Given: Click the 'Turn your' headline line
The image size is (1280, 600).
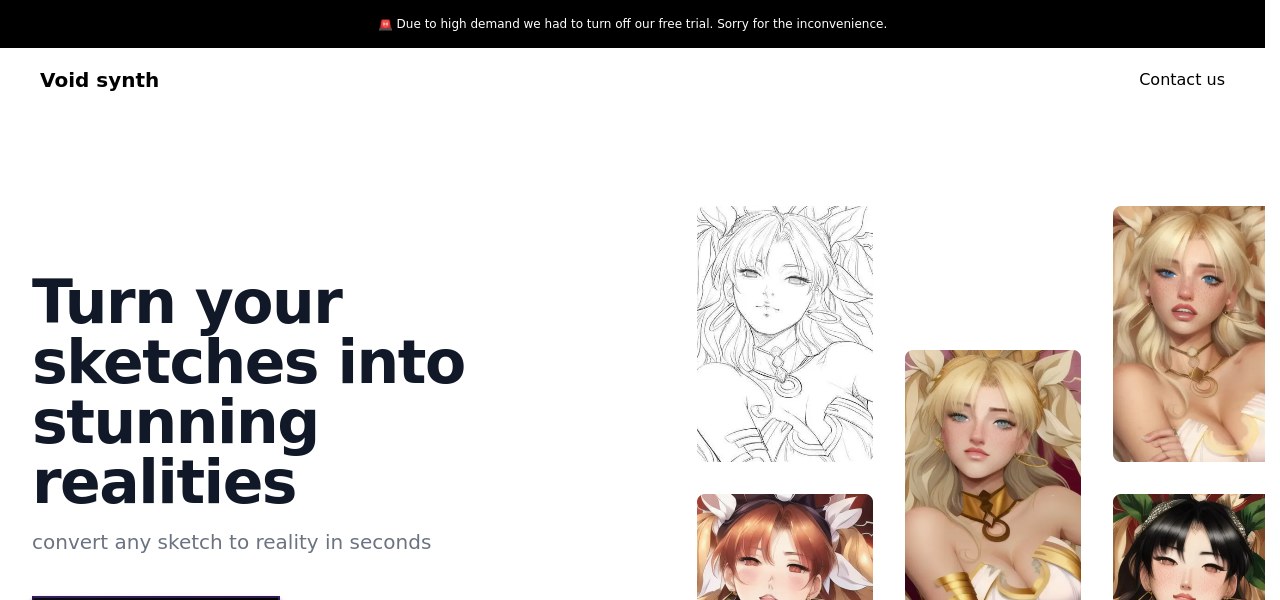Looking at the screenshot, I should [187, 301].
